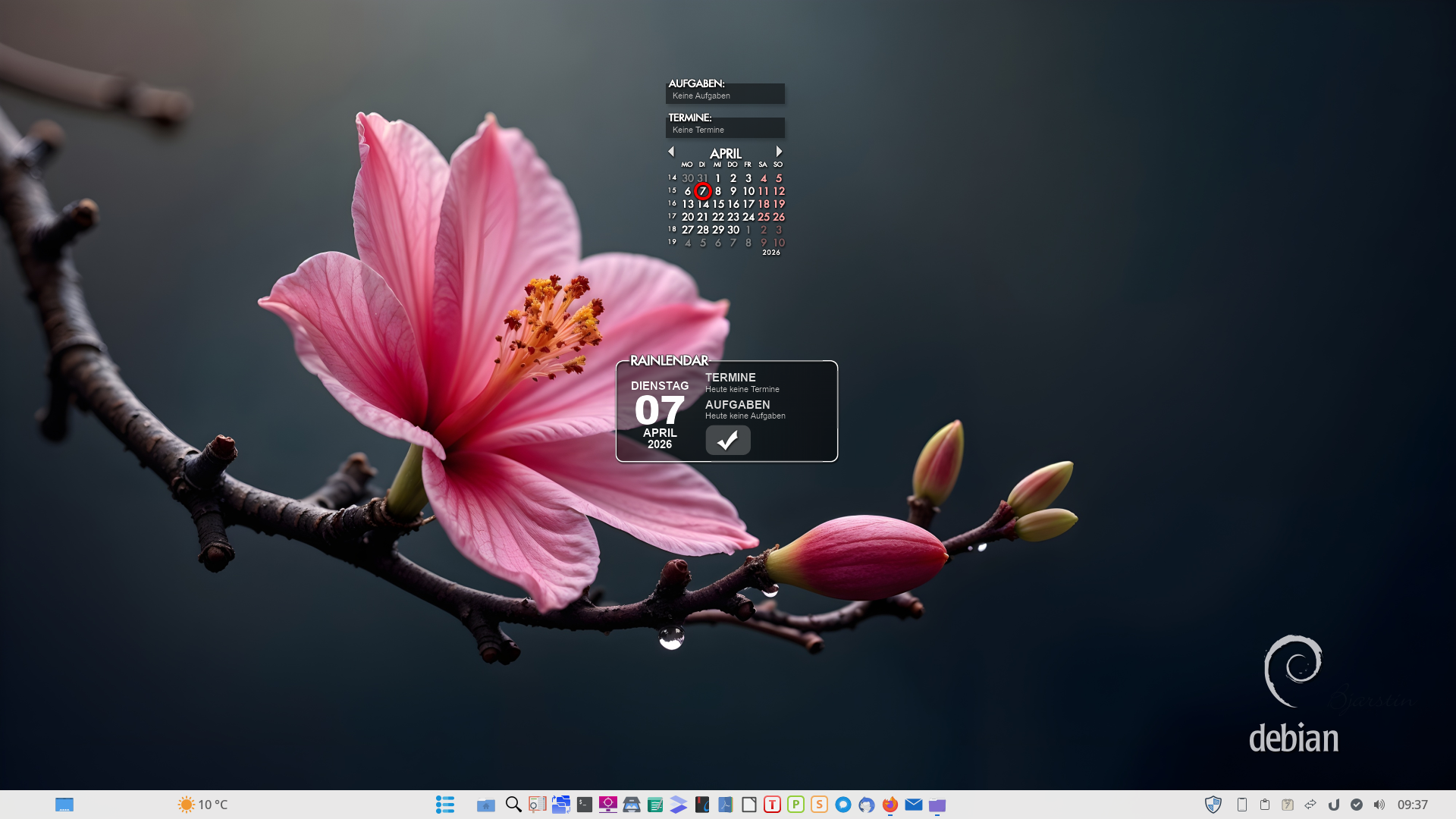Open the volume control in the system tray
This screenshot has width=1456, height=819.
point(1379,805)
